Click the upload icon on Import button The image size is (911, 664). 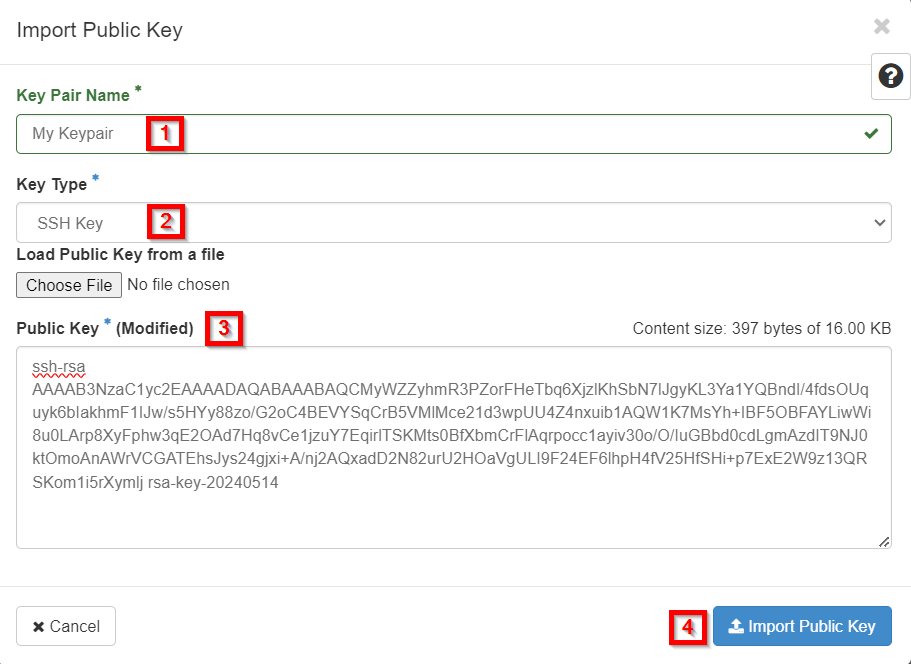pos(736,626)
